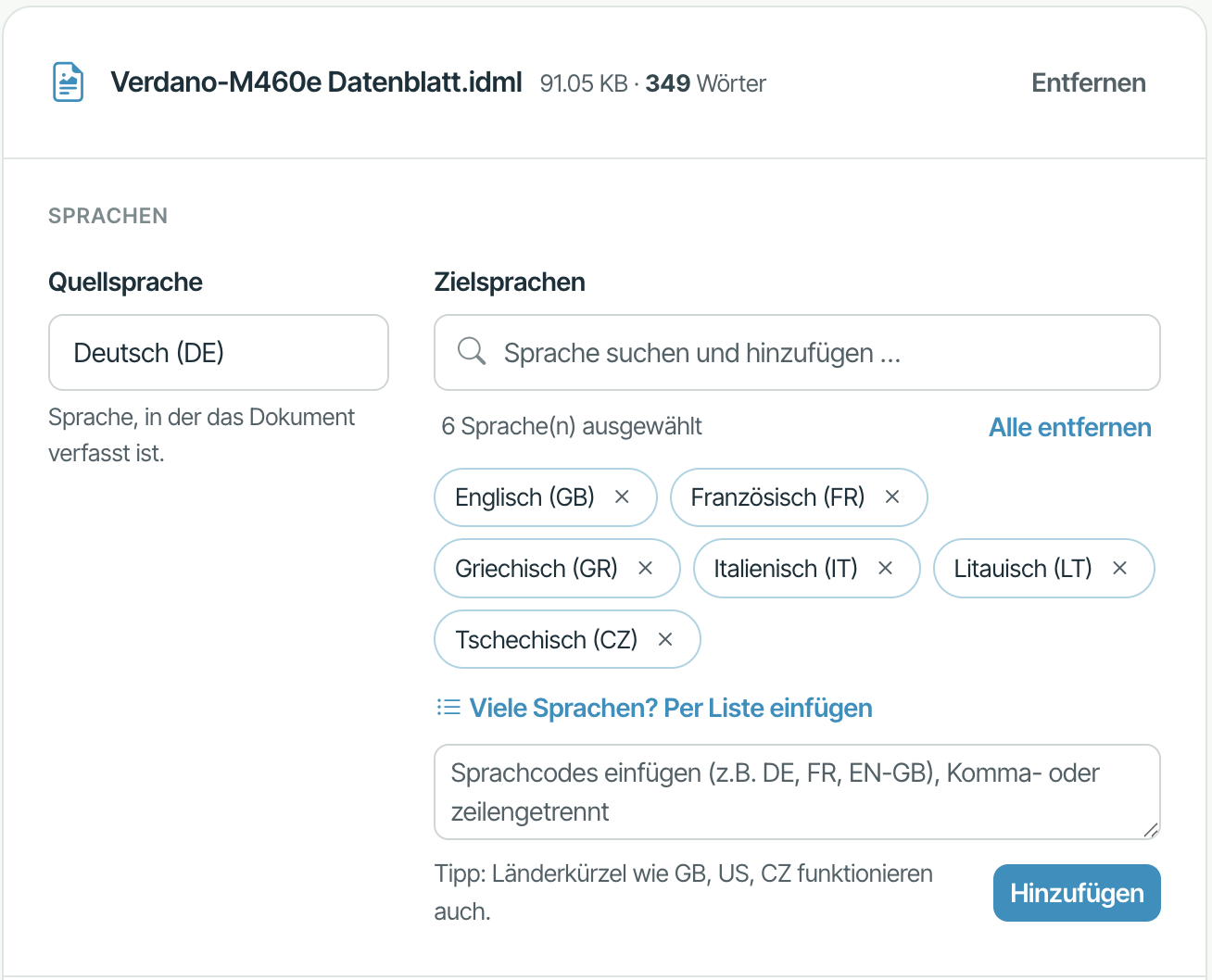Remove the Litauisch (LT) language chip
1212x980 pixels.
[1119, 569]
